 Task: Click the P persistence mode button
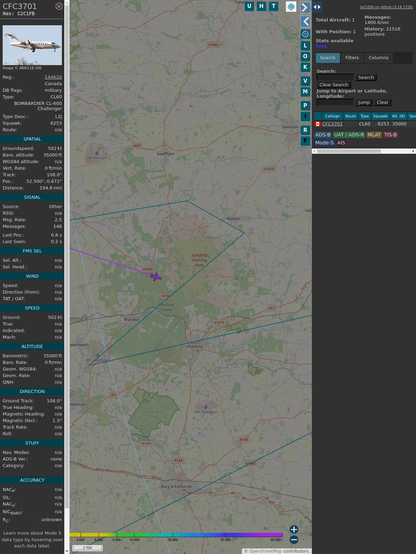coord(305,105)
